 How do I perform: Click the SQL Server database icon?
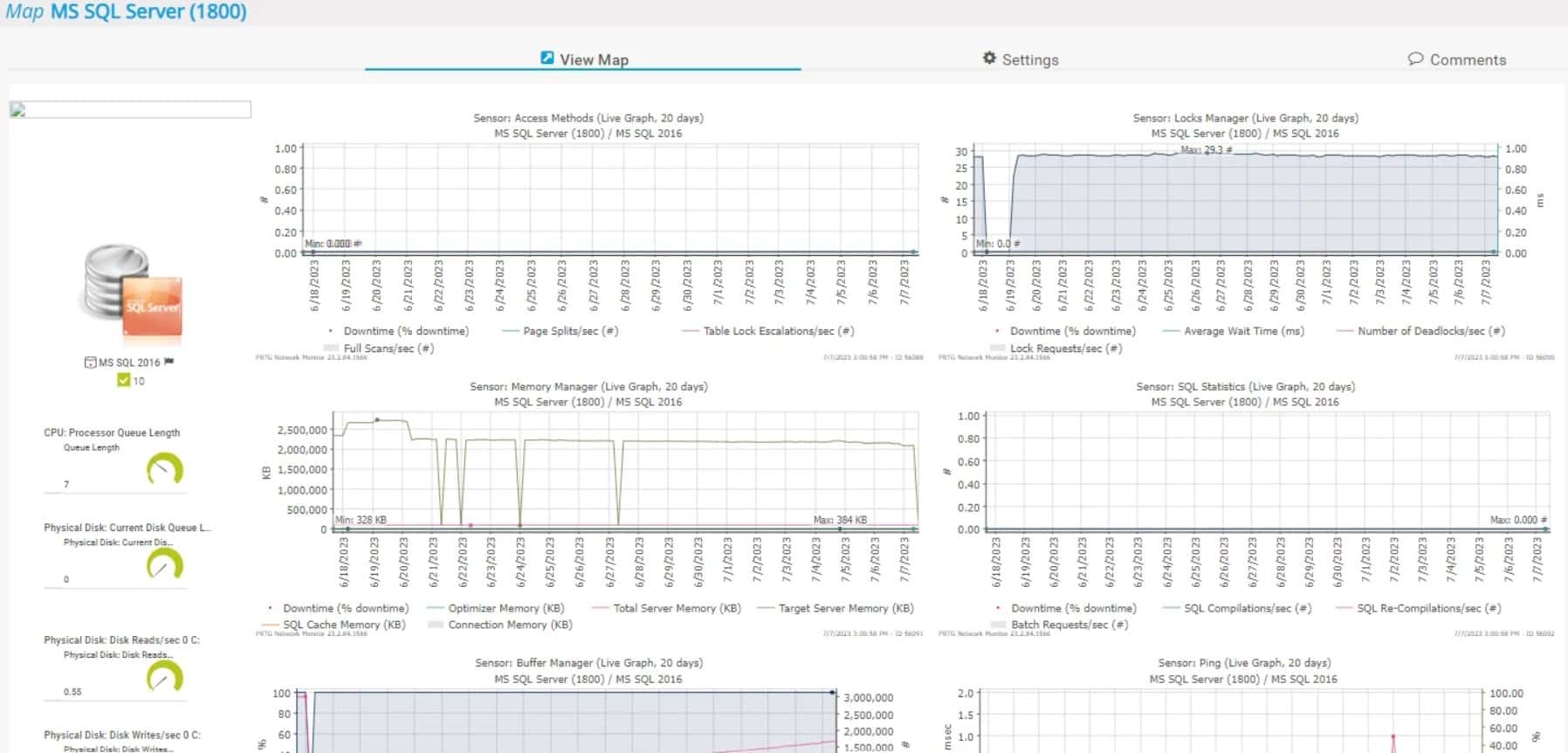131,293
